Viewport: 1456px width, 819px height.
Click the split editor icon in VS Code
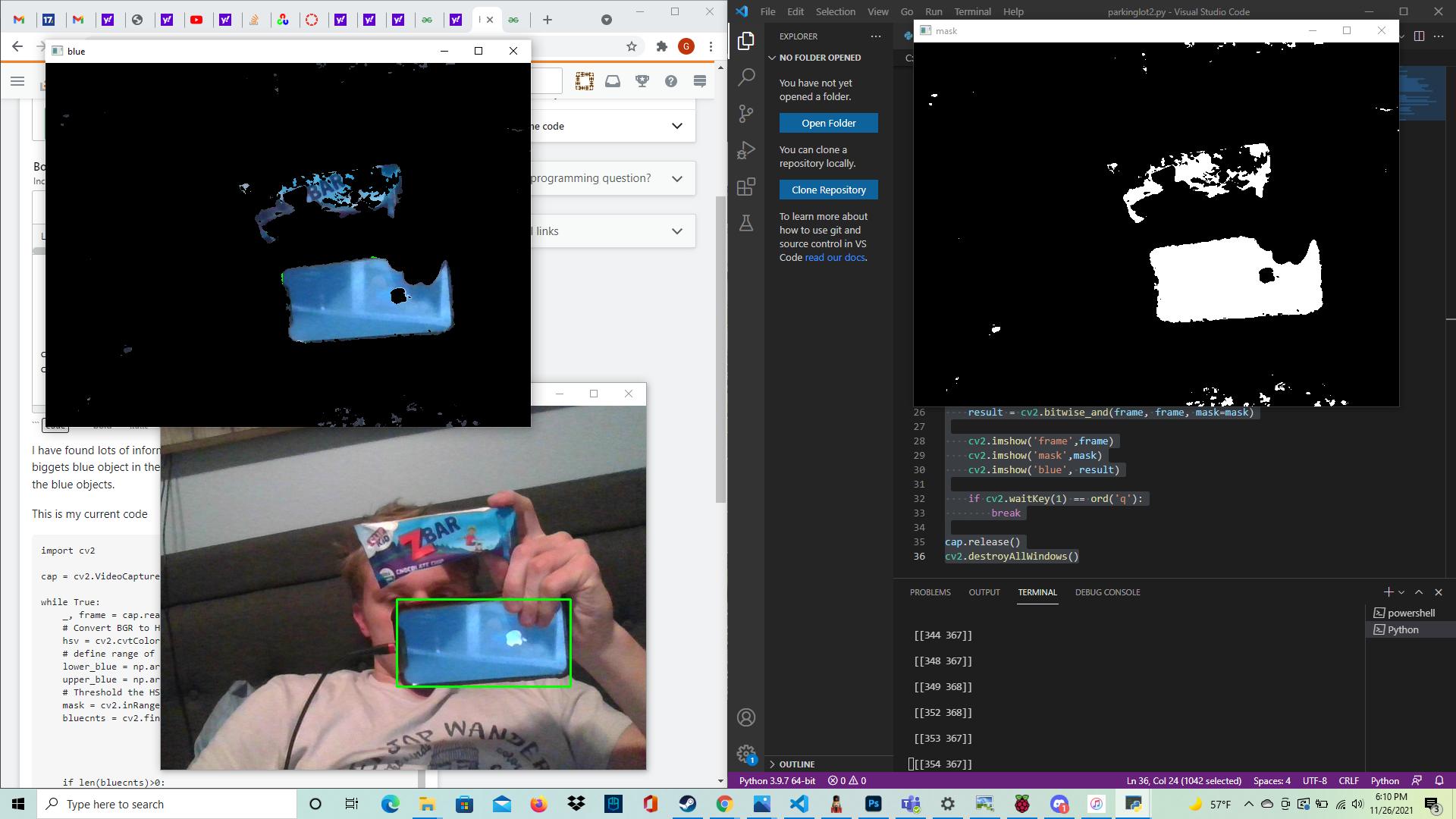point(1420,36)
